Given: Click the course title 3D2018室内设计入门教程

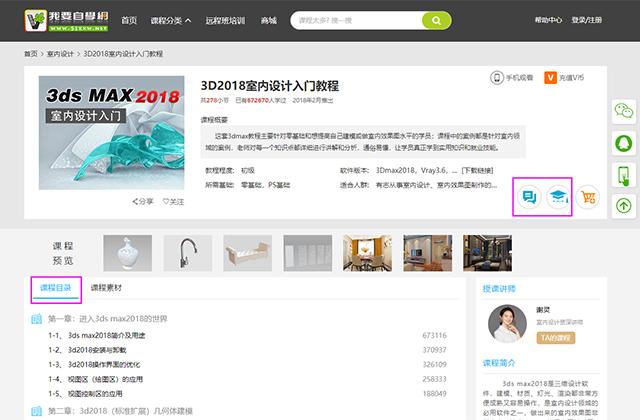Looking at the screenshot, I should [270, 86].
